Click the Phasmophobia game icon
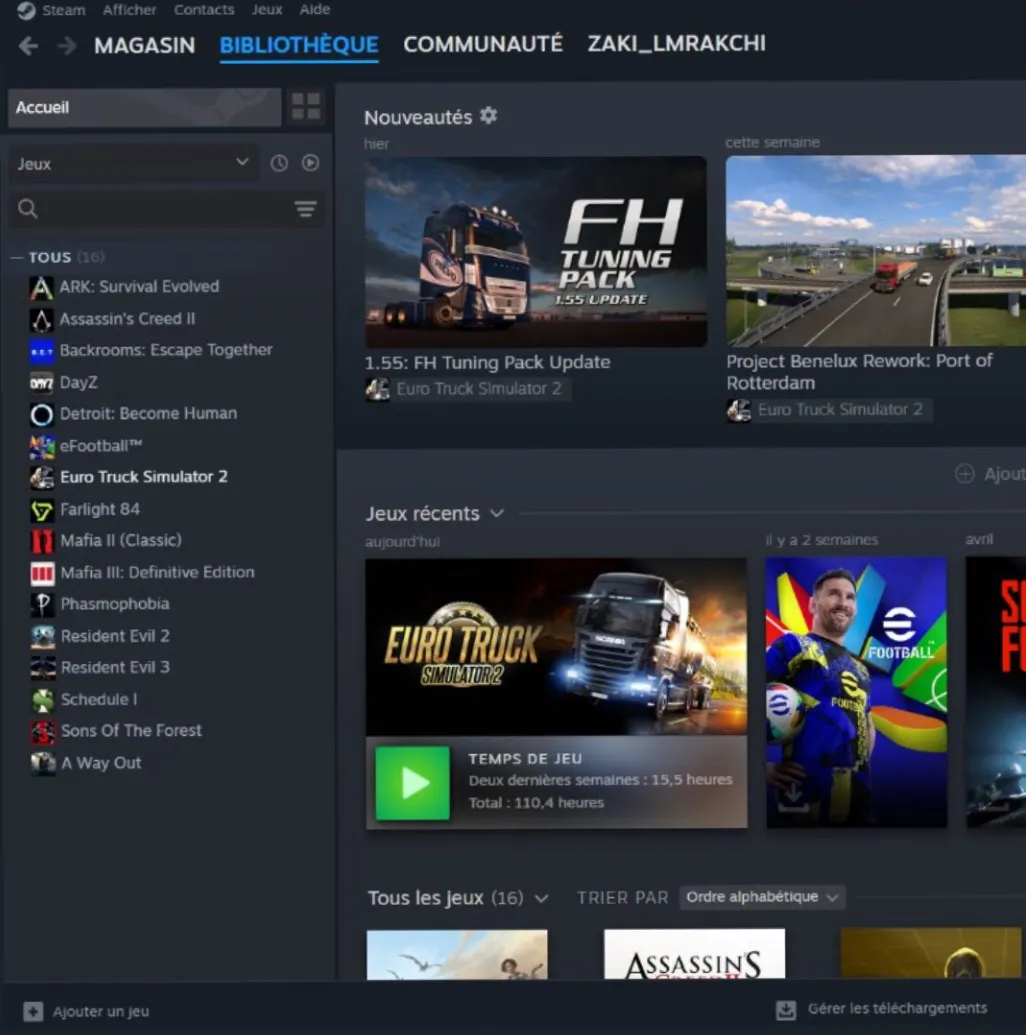 [42, 605]
